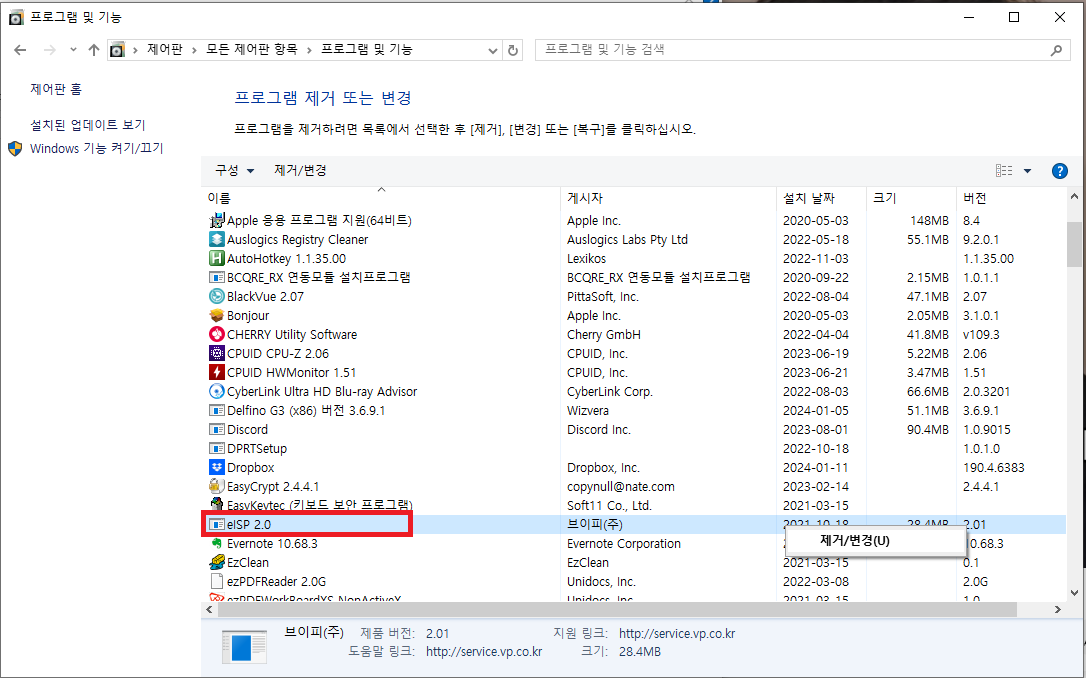Click the refresh button beside address bar

(513, 50)
